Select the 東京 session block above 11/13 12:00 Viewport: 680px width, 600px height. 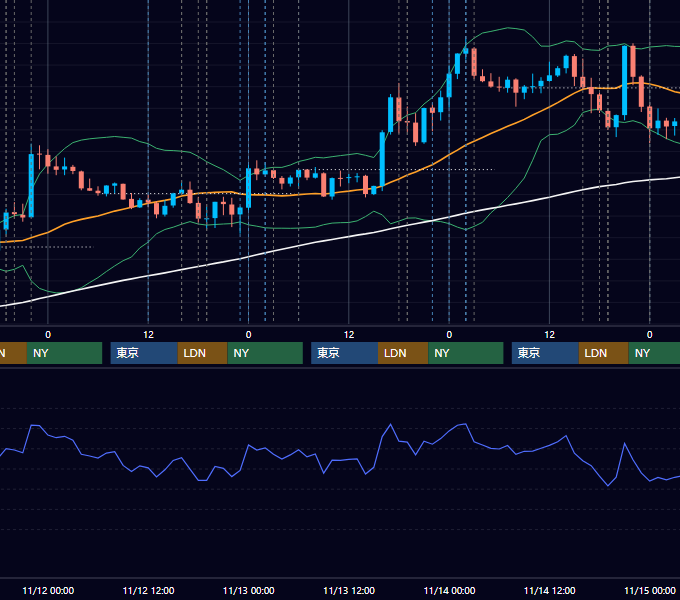click(x=344, y=353)
